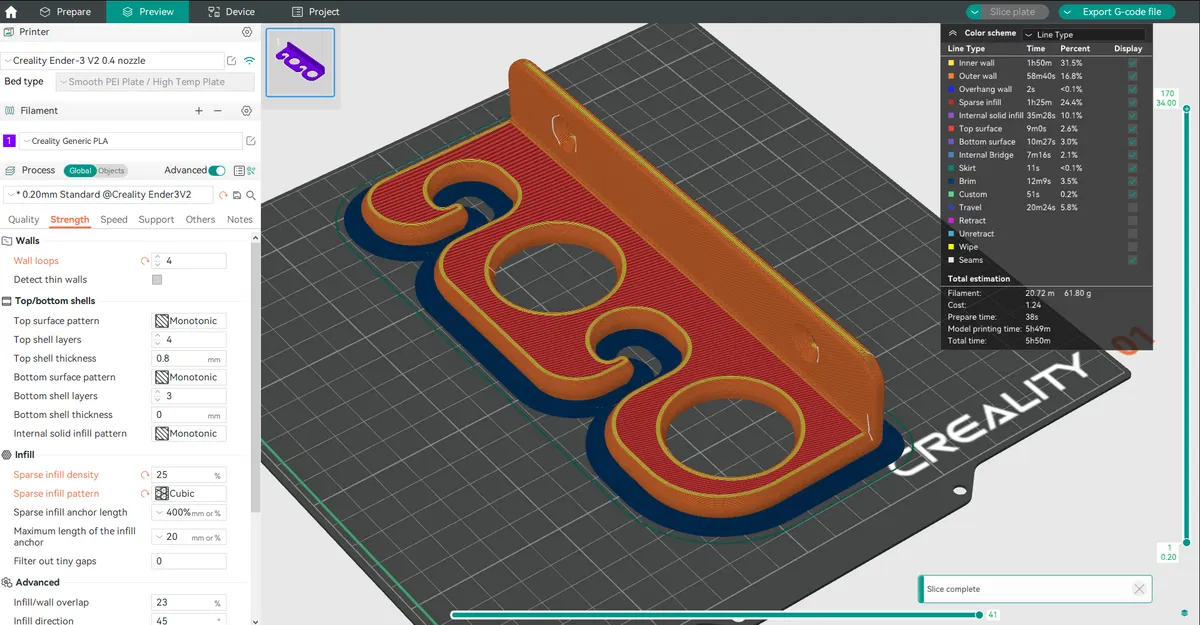Save the process preset disk icon
Viewport: 1200px width, 625px height.
point(237,195)
